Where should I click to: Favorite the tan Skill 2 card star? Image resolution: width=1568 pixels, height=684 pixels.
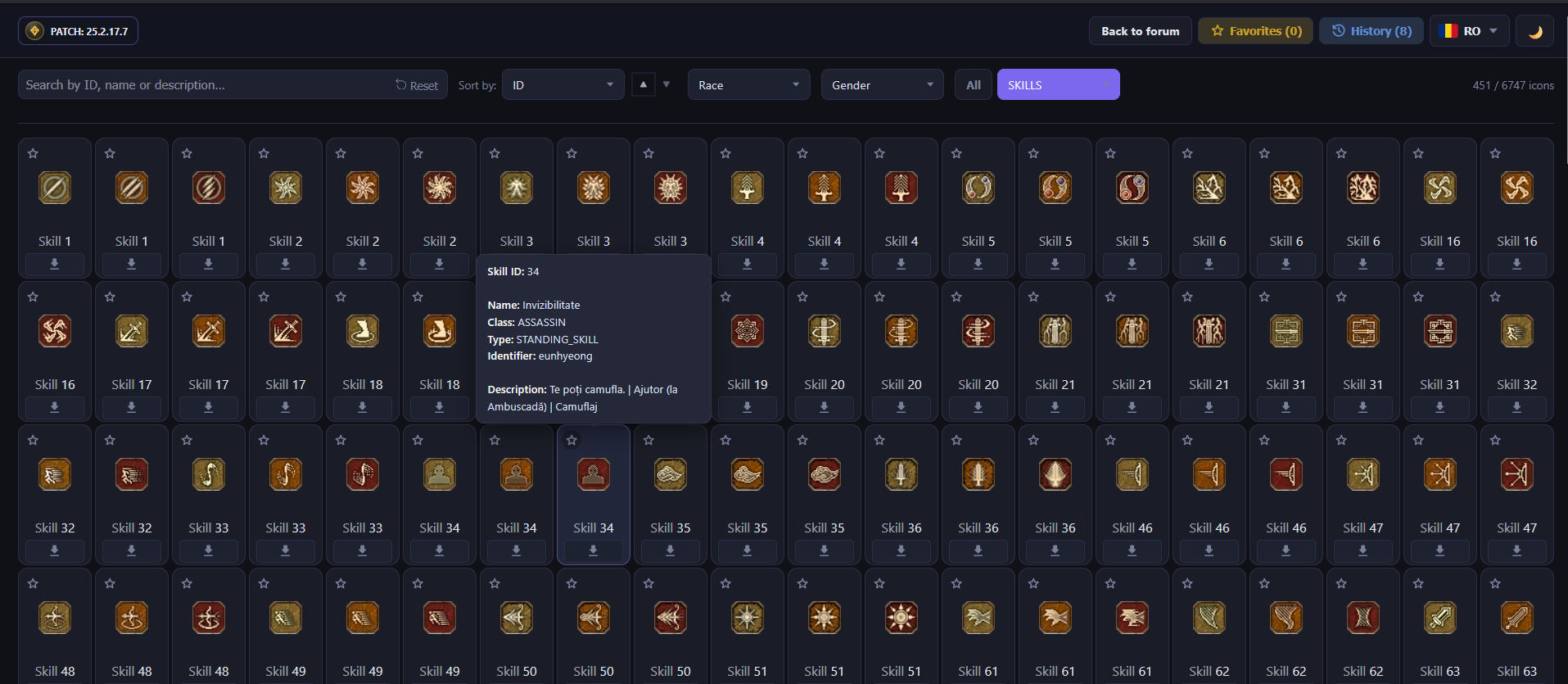[264, 153]
